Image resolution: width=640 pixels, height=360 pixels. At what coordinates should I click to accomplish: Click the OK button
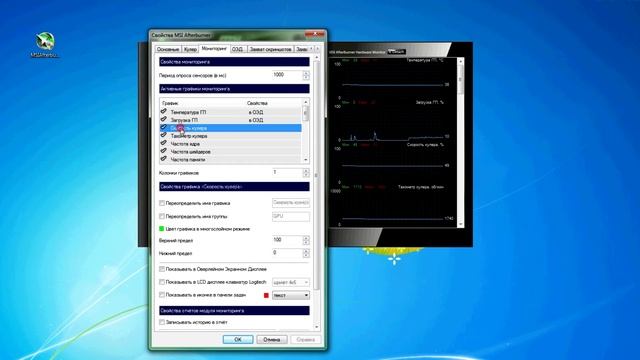238,340
